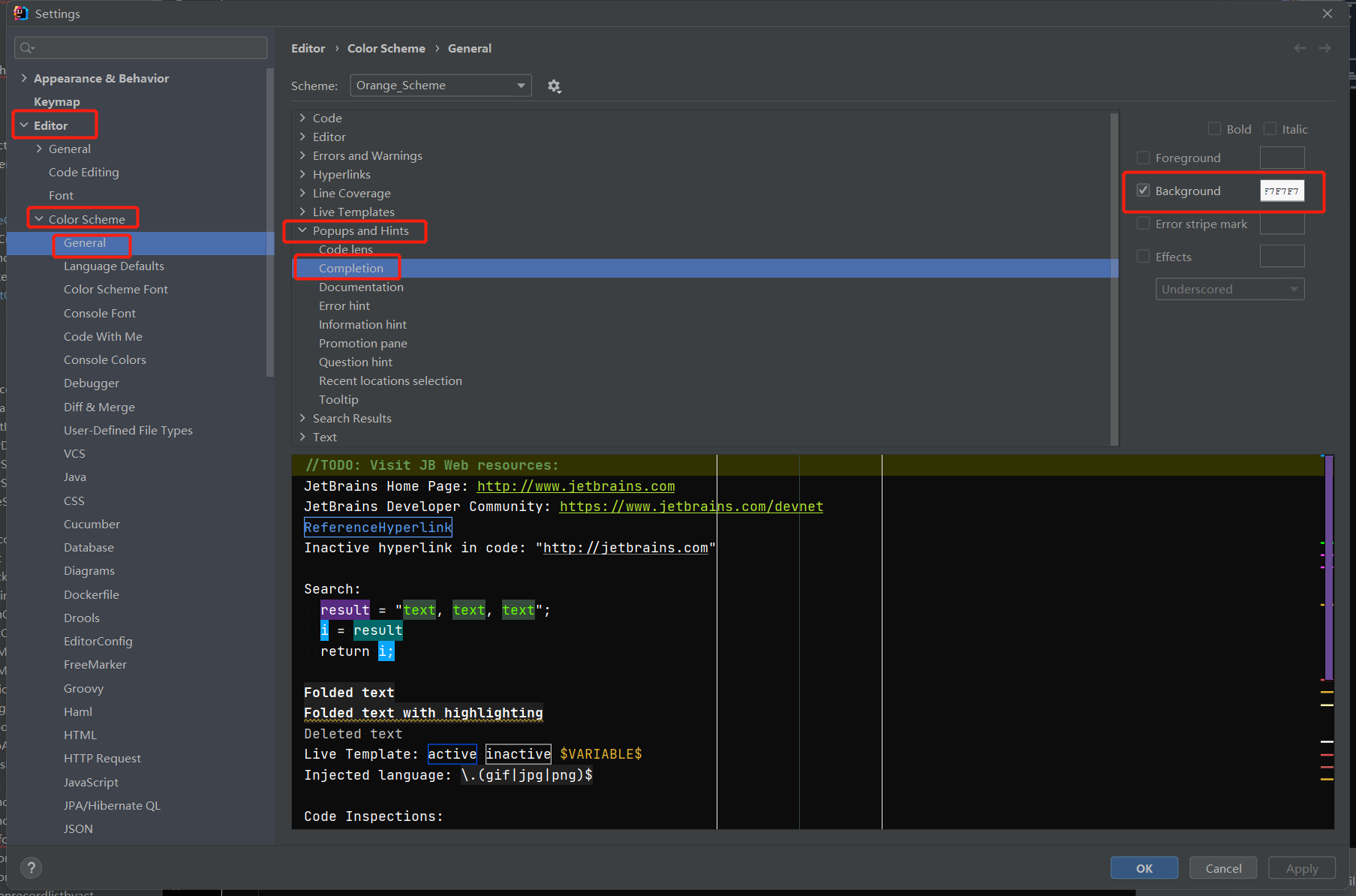Select the Code lens item
Image resolution: width=1356 pixels, height=896 pixels.
click(346, 249)
